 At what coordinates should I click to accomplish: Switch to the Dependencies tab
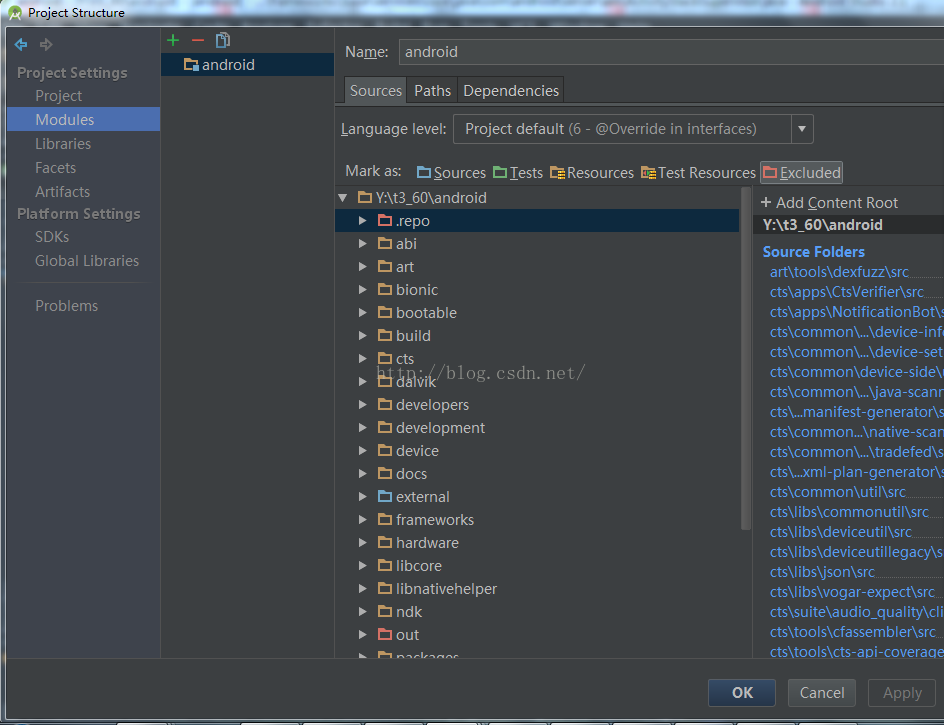(511, 90)
